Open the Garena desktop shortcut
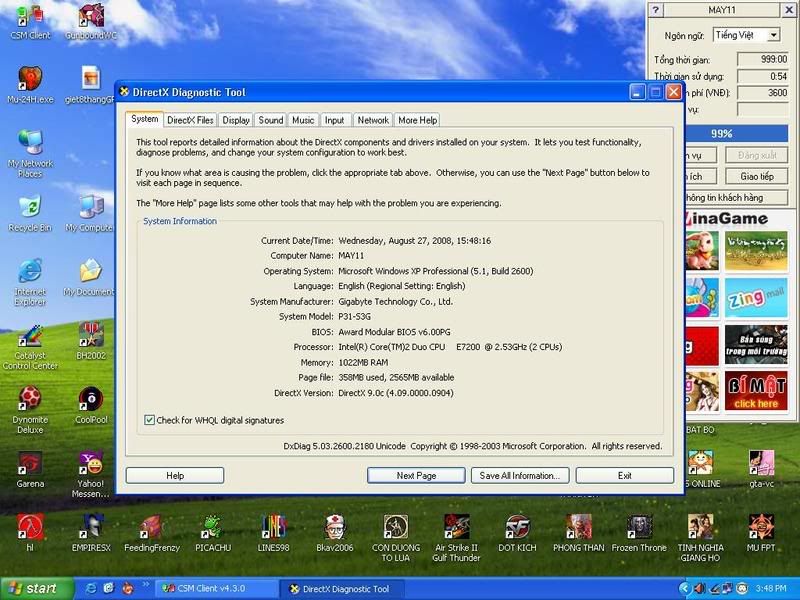Screen dimensions: 800x600 [x=30, y=469]
